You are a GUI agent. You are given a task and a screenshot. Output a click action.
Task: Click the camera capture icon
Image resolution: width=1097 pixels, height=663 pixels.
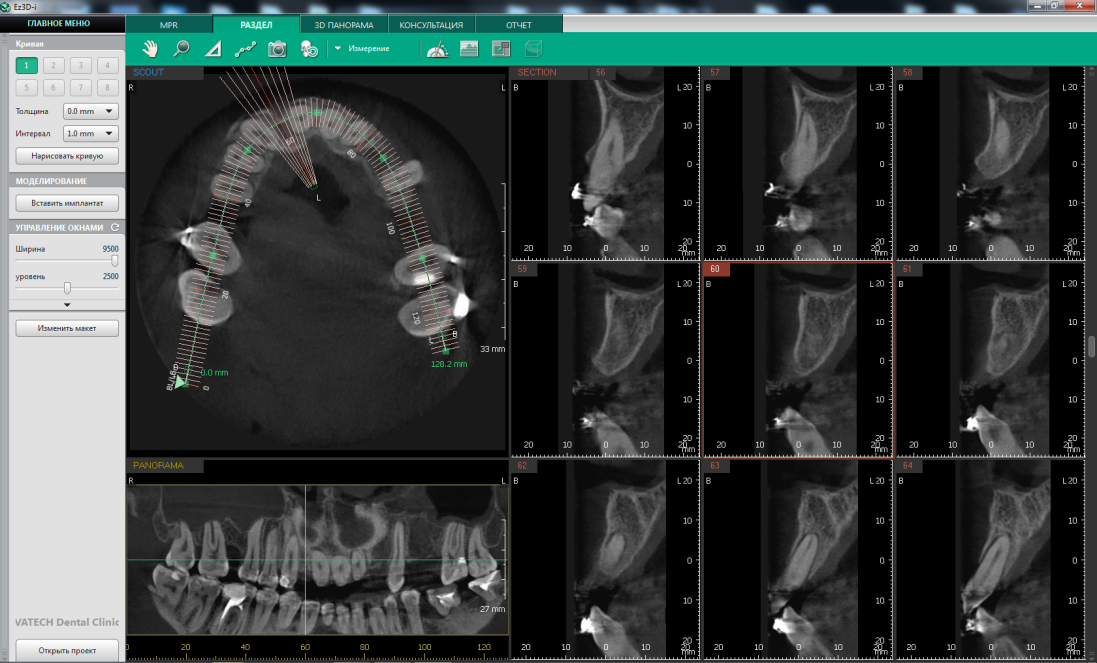point(277,48)
